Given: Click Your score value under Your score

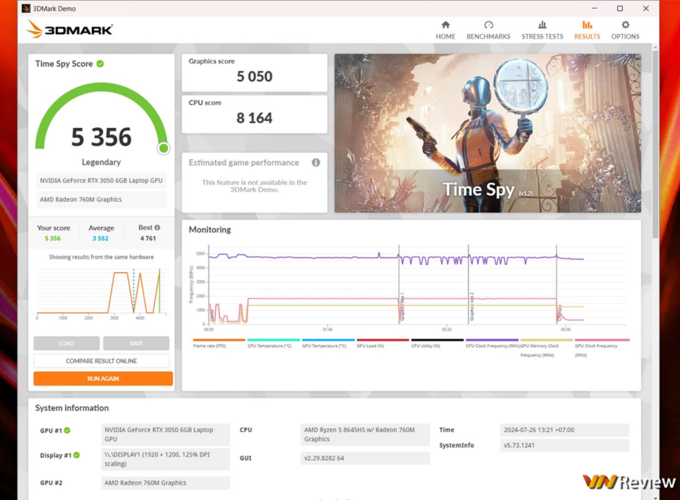Looking at the screenshot, I should pyautogui.click(x=53, y=239).
